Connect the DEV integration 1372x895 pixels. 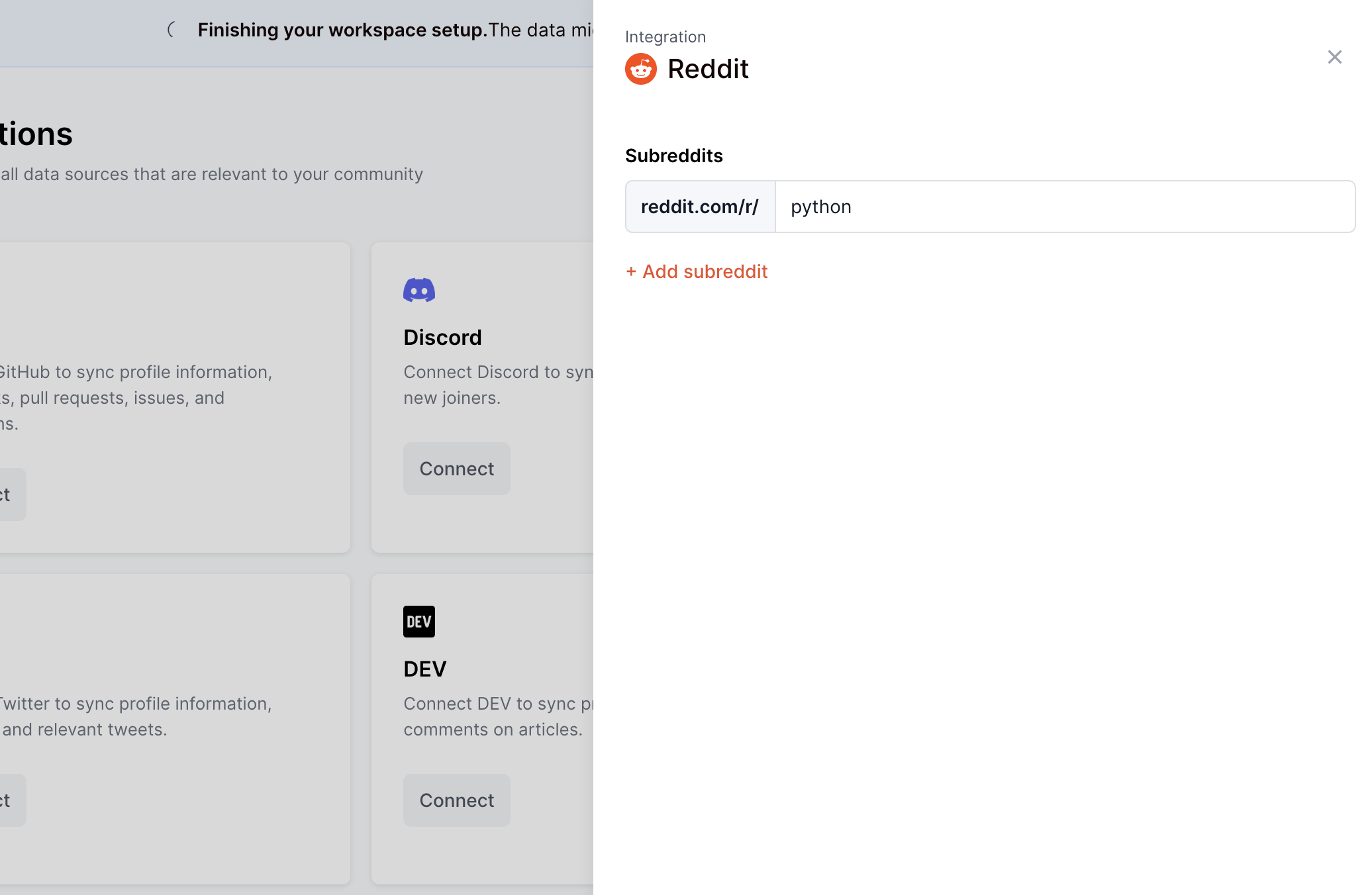(x=457, y=800)
